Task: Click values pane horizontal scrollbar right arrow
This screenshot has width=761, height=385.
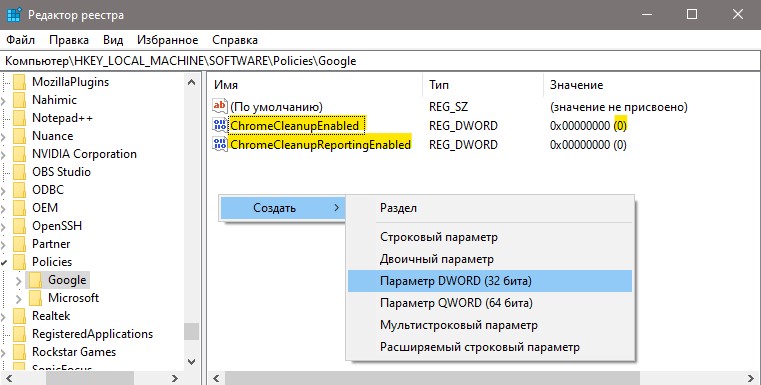Action: tap(752, 378)
